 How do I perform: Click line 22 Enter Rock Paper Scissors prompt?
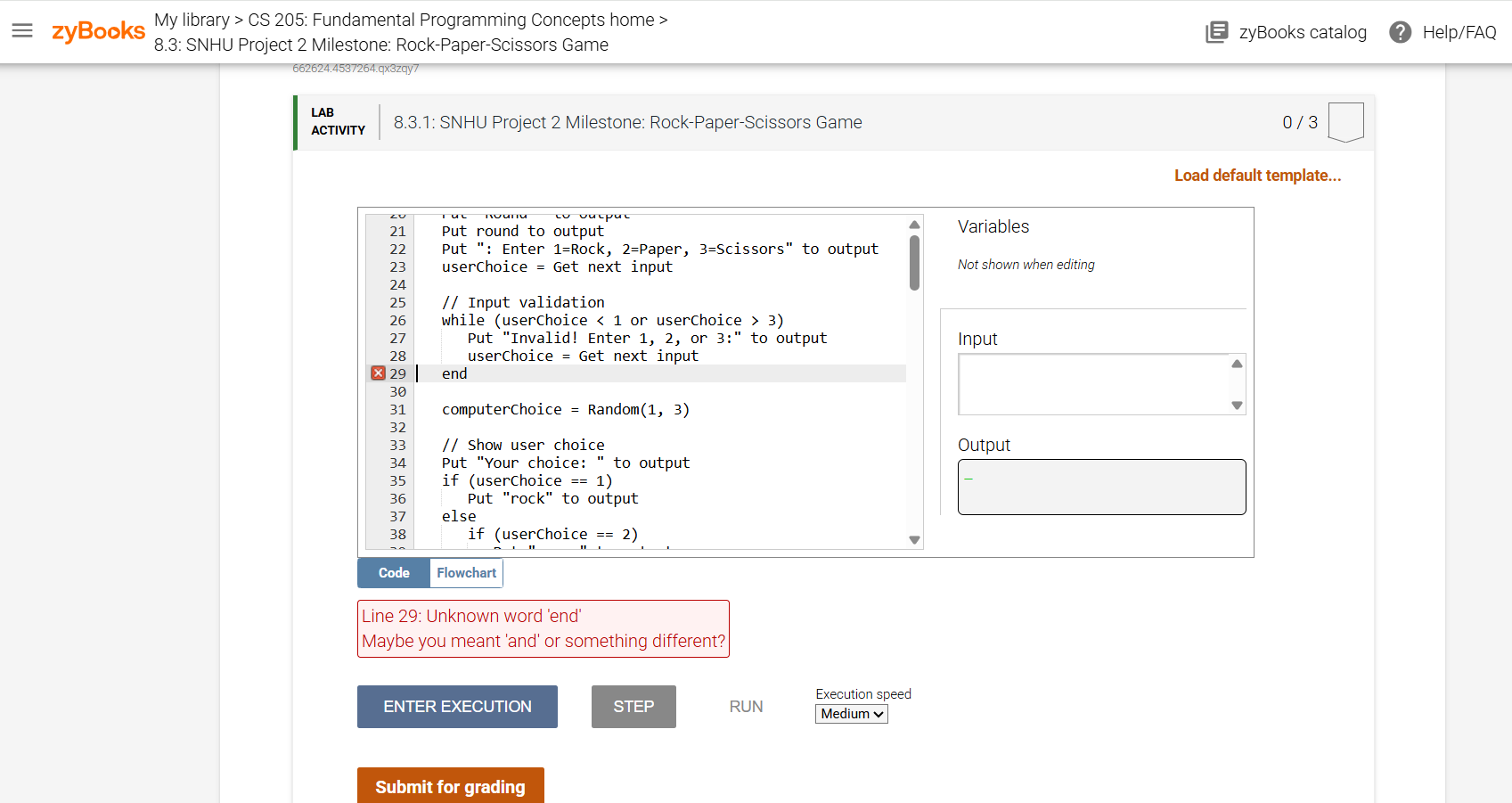point(659,249)
